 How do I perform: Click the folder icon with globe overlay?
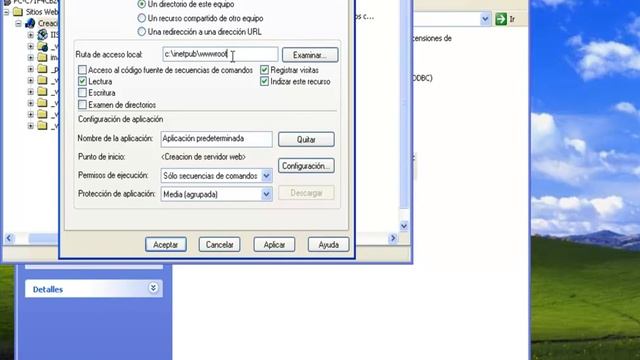[42, 47]
